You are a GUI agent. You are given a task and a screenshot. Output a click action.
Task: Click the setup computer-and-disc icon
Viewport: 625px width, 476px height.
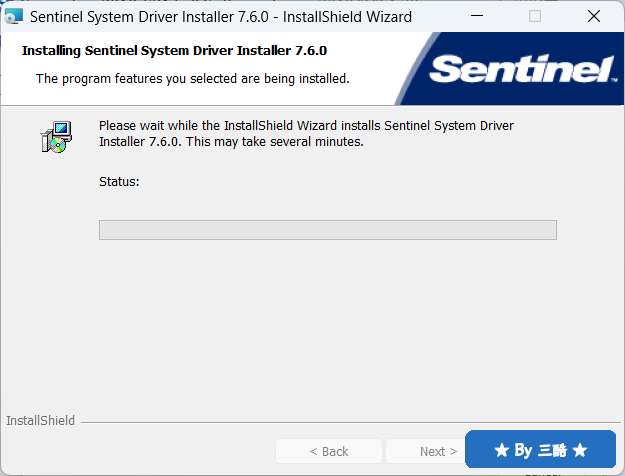coord(56,137)
